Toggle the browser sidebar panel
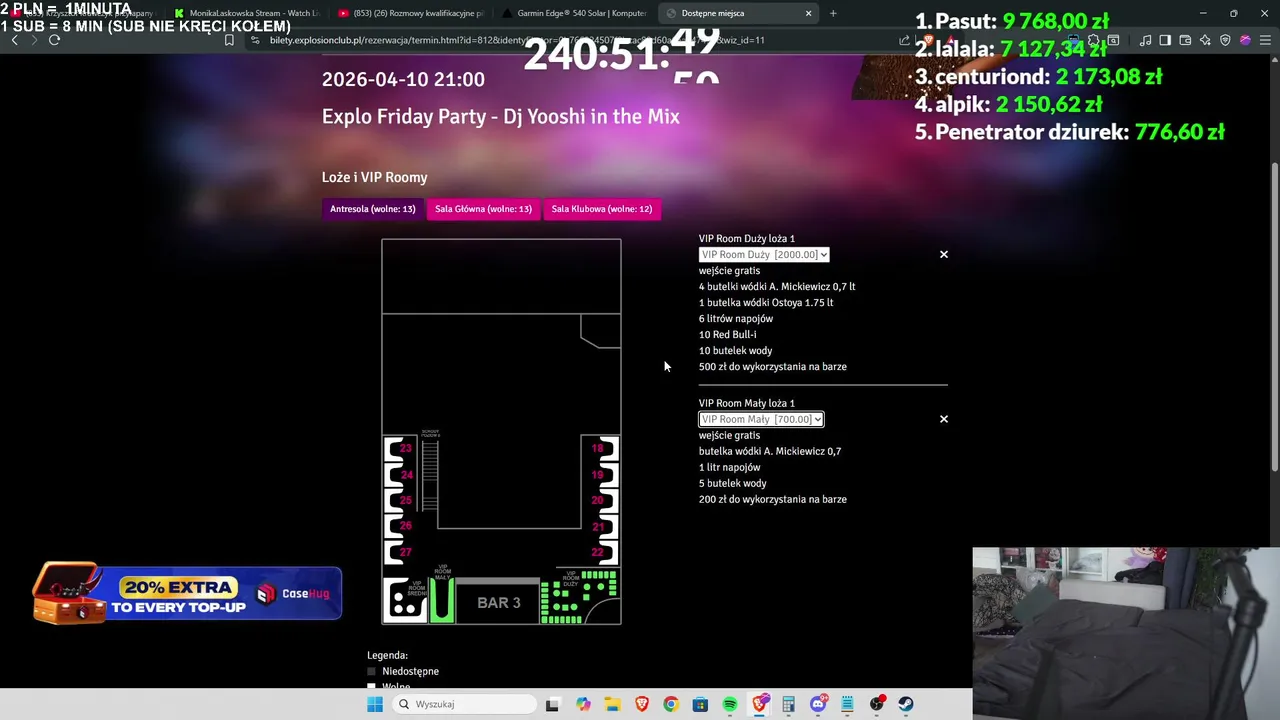1280x720 pixels. (1165, 40)
